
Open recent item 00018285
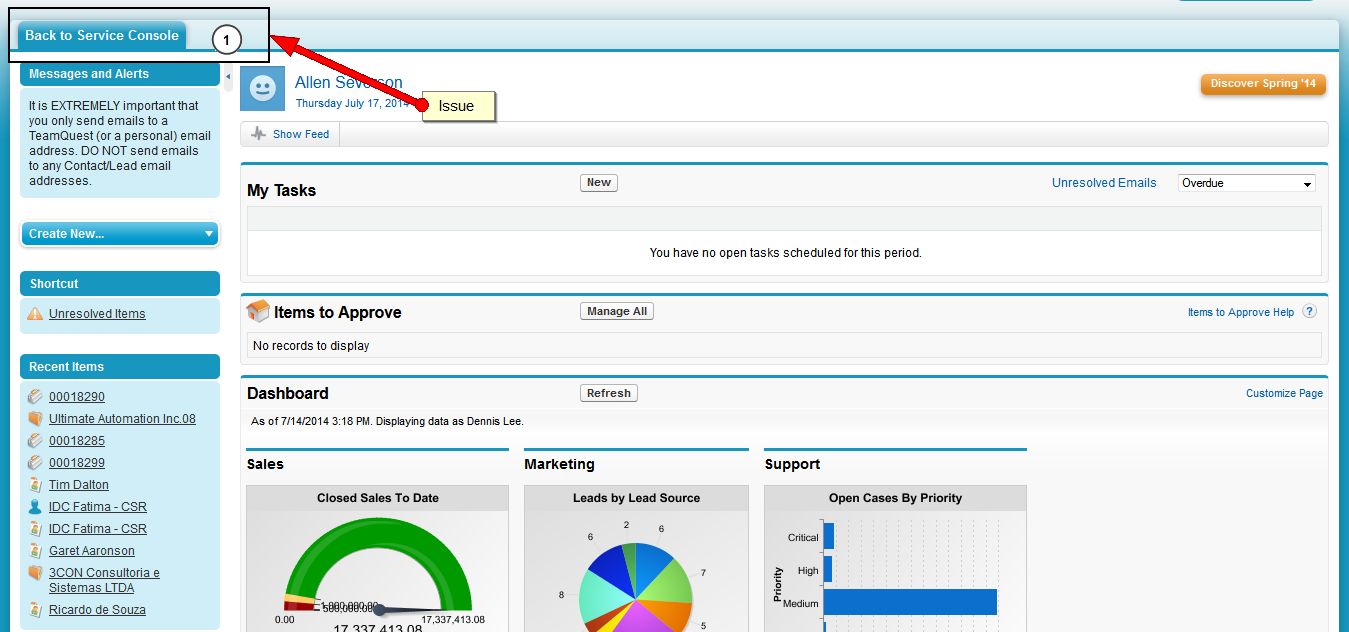[77, 441]
